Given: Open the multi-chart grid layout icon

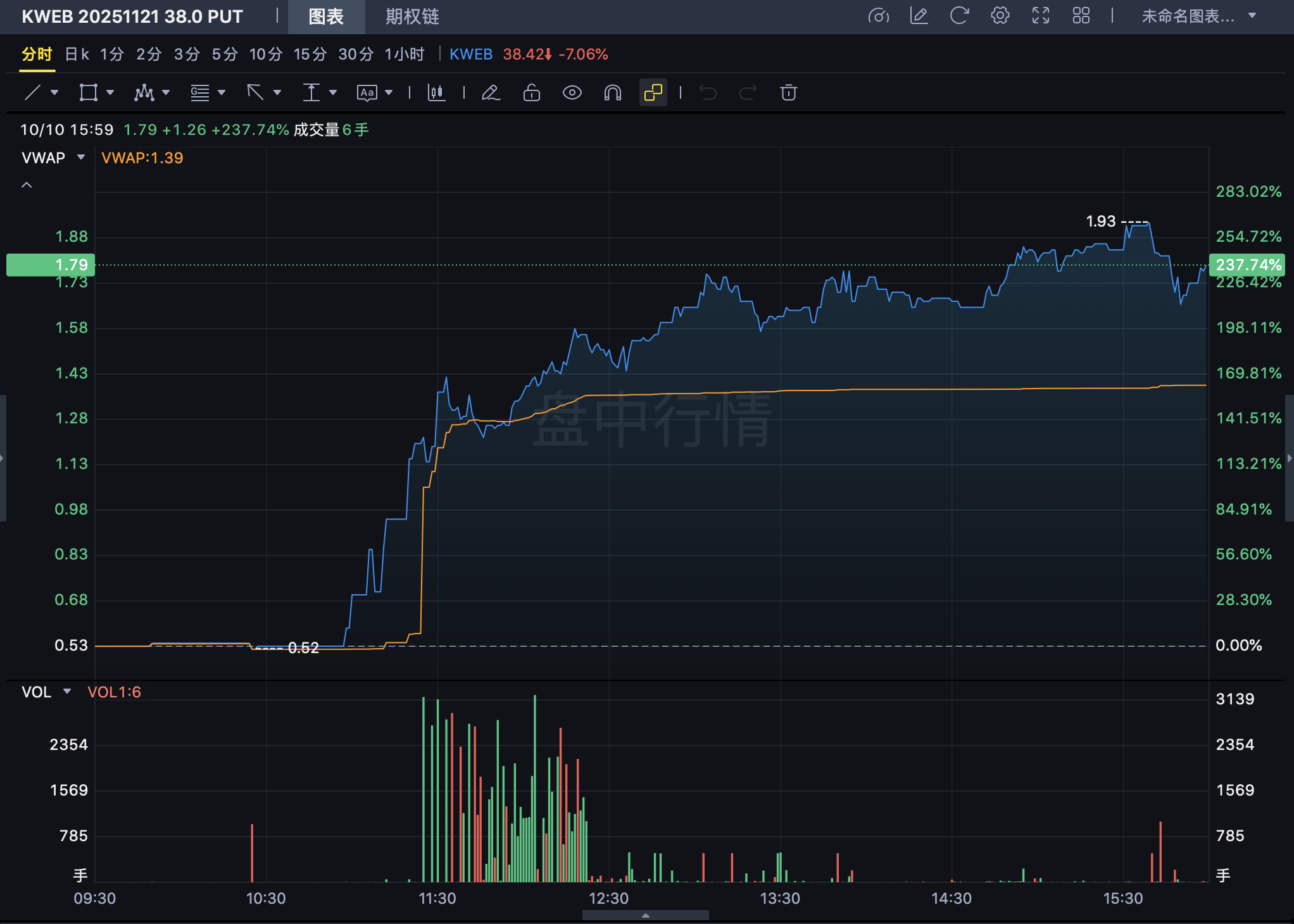Looking at the screenshot, I should click(x=1081, y=16).
